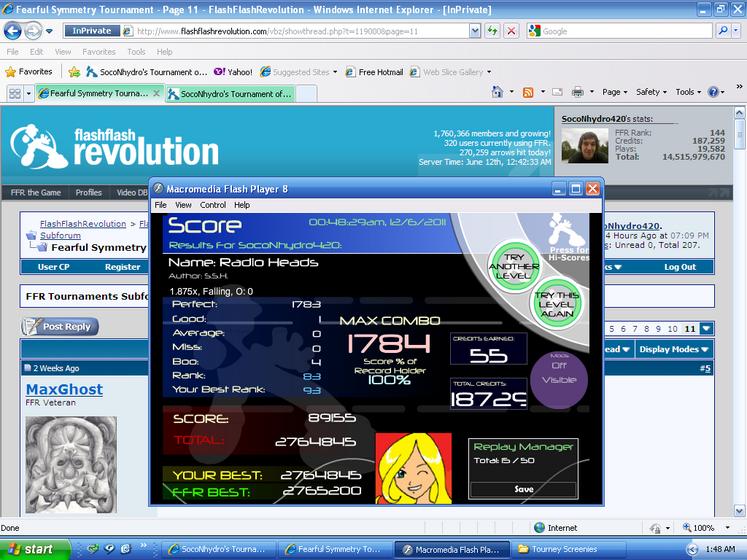Open the View menu in Flash Player
Viewport: 747px width, 560px height.
(x=183, y=205)
